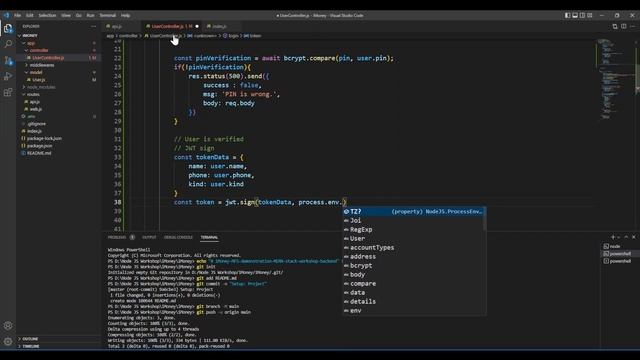Toggle bottom panel visibility in title bar
Screen dimensions: 640x360
[575, 15]
